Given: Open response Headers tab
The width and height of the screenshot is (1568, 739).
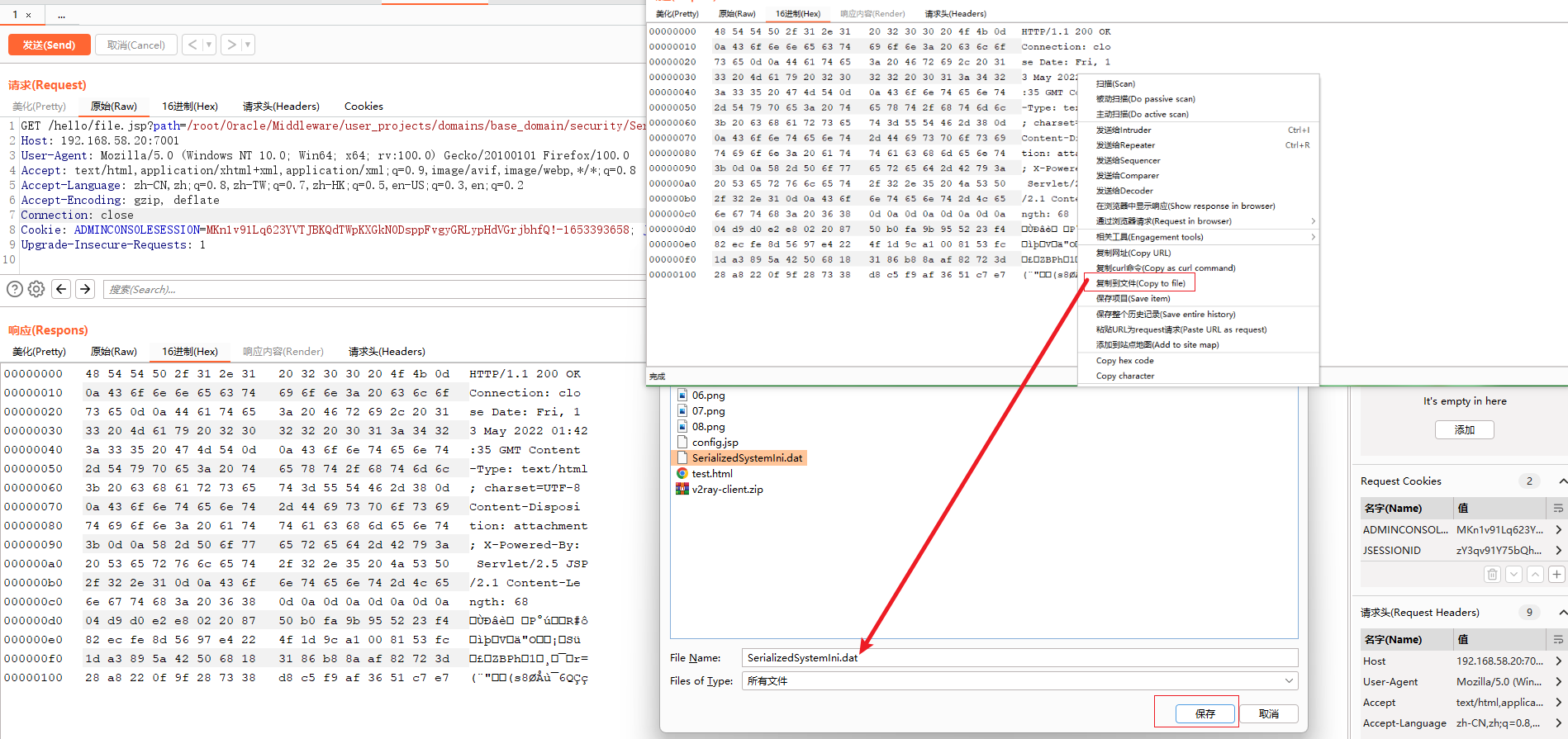Looking at the screenshot, I should [x=387, y=351].
